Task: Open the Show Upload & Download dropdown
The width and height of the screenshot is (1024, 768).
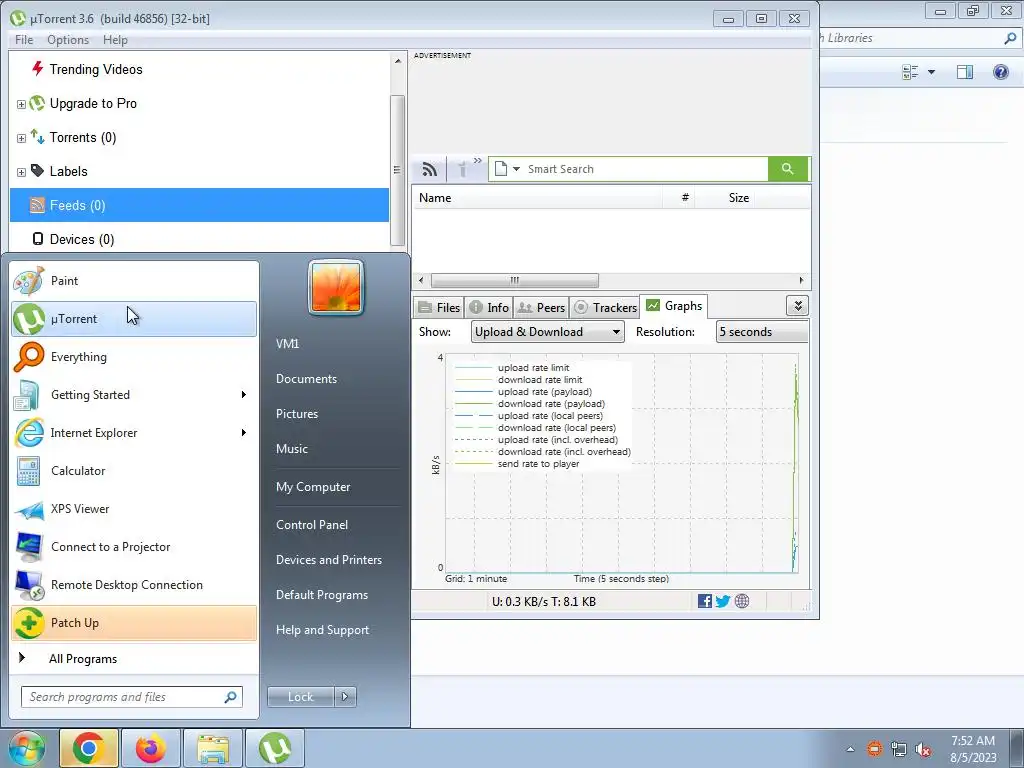Action: coord(547,332)
